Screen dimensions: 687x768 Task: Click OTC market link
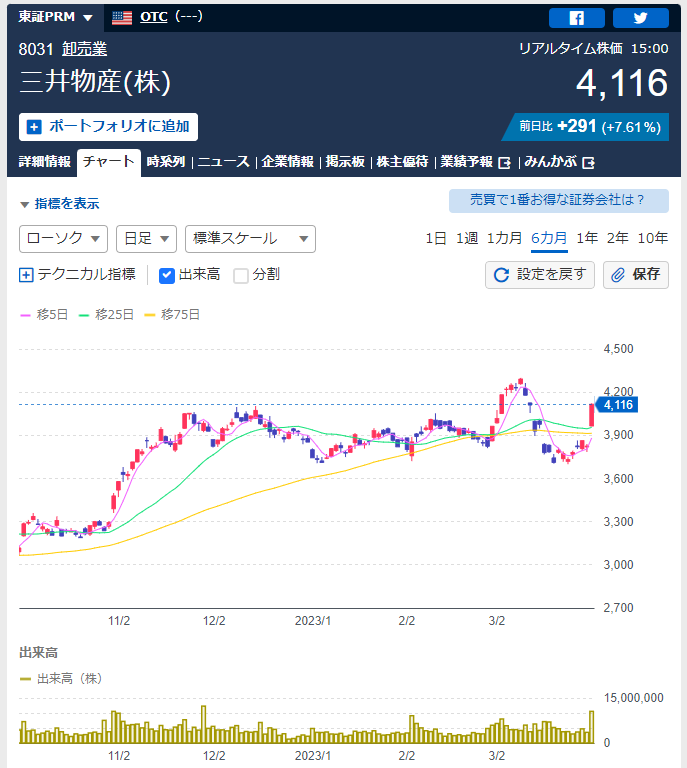pos(154,17)
